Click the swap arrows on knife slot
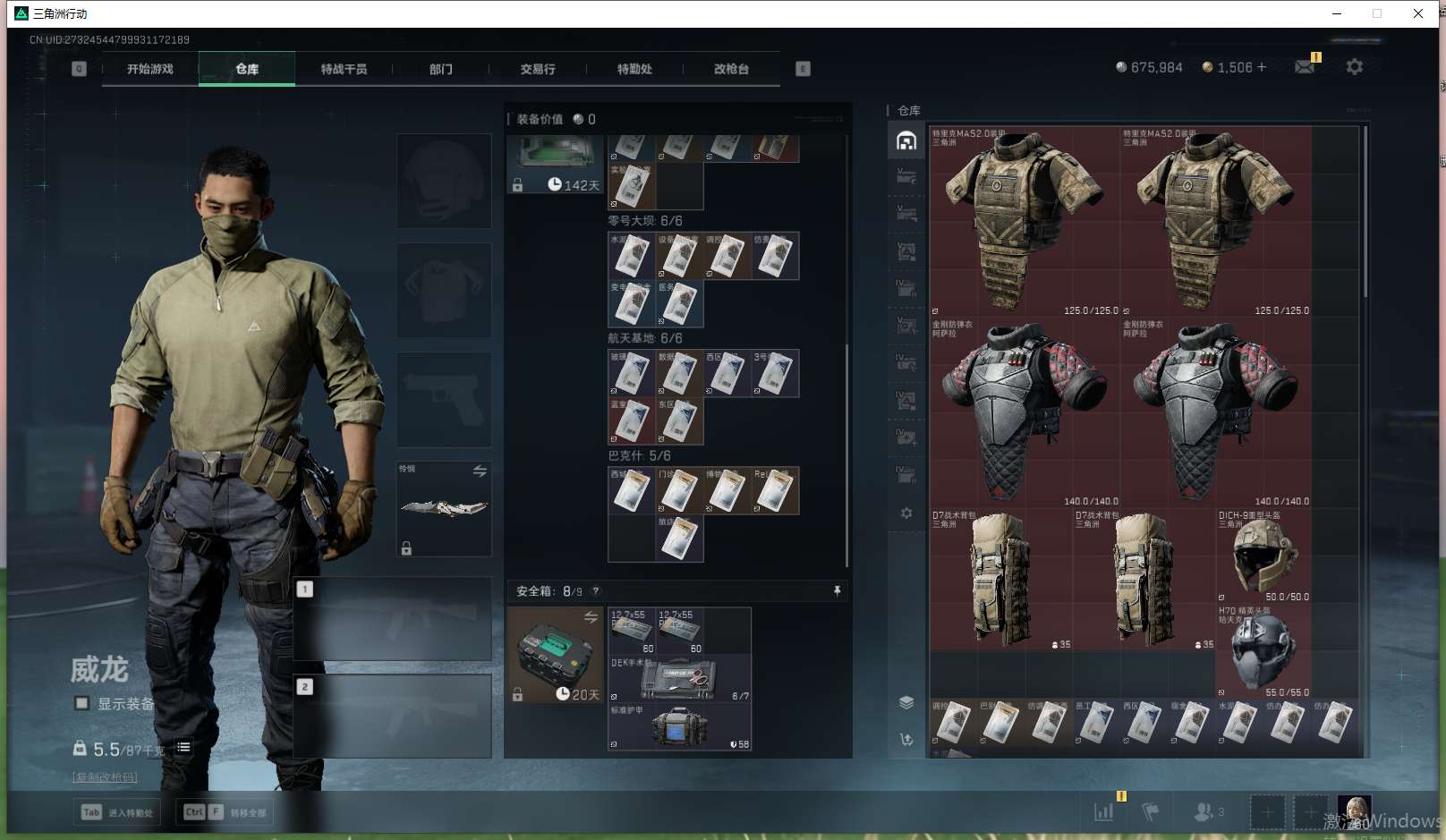 [480, 471]
